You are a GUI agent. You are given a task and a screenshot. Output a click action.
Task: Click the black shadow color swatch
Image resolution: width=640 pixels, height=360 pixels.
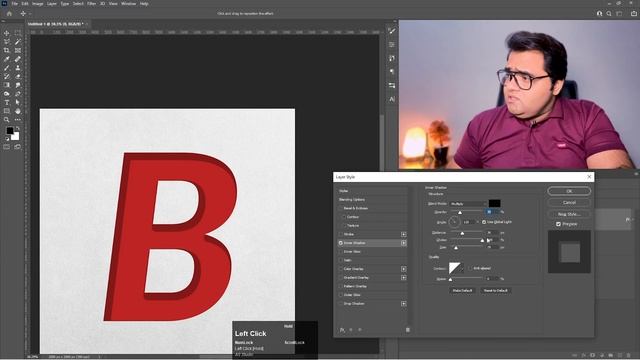point(494,203)
